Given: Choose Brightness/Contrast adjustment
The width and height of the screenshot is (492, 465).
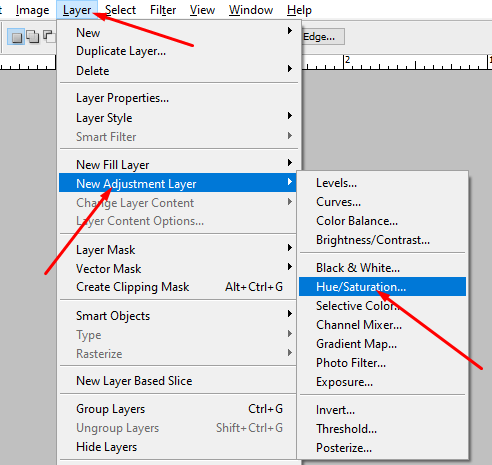Looking at the screenshot, I should pos(382,240).
